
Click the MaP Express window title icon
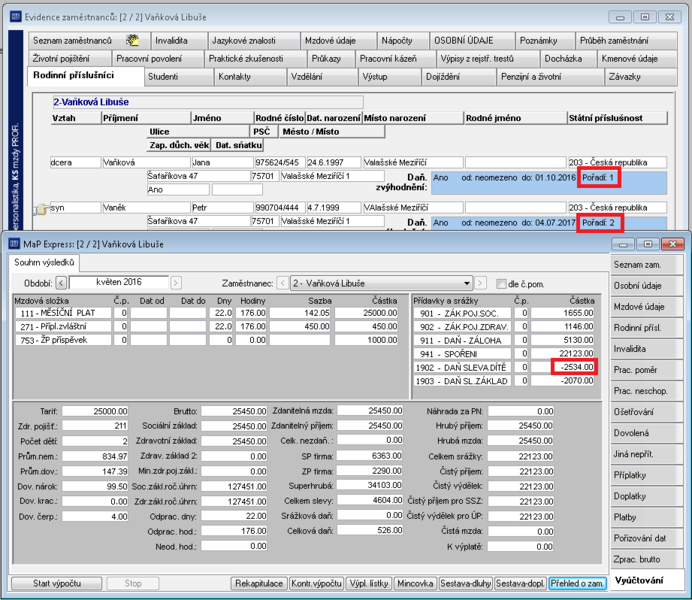[15, 244]
